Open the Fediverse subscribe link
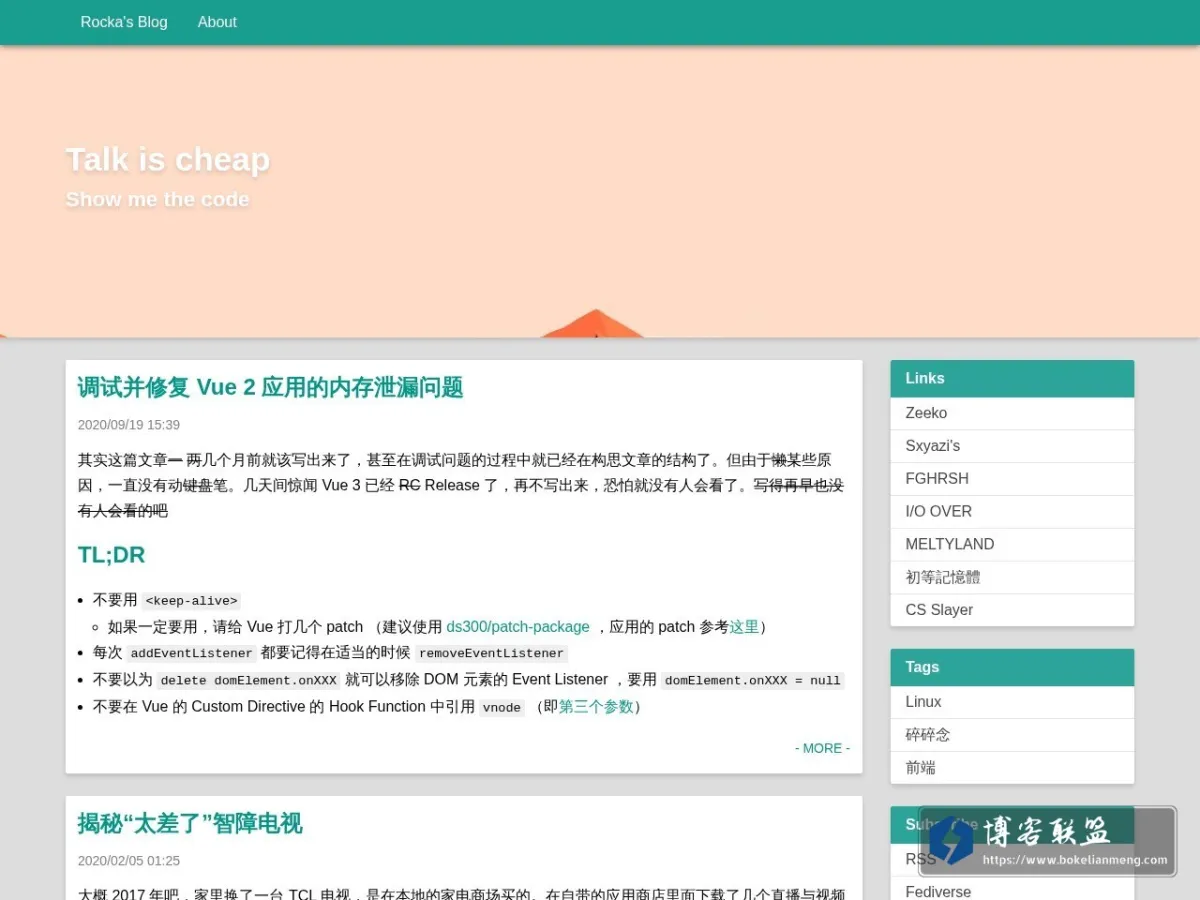Viewport: 1200px width, 900px height. pos(1012,891)
